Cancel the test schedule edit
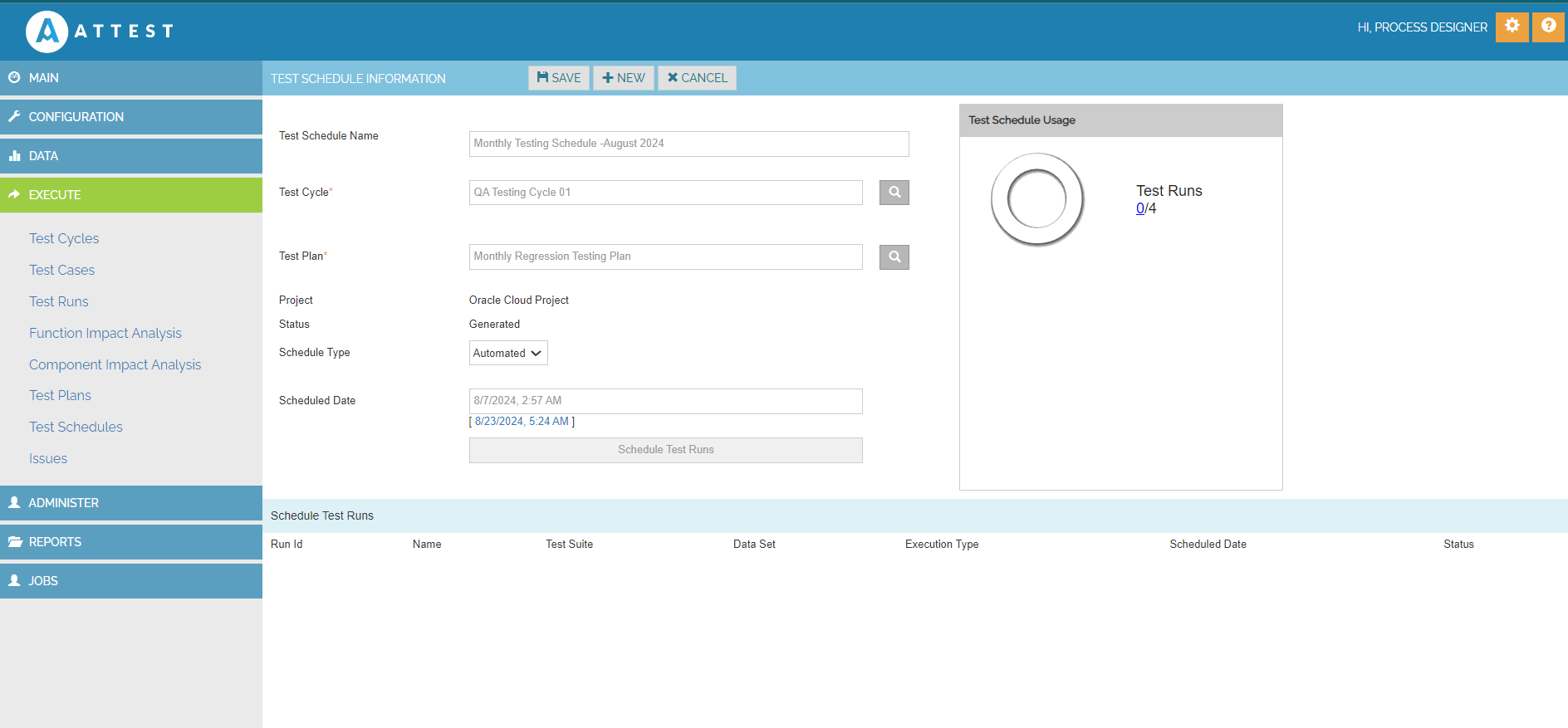This screenshot has height=728, width=1568. pos(698,78)
